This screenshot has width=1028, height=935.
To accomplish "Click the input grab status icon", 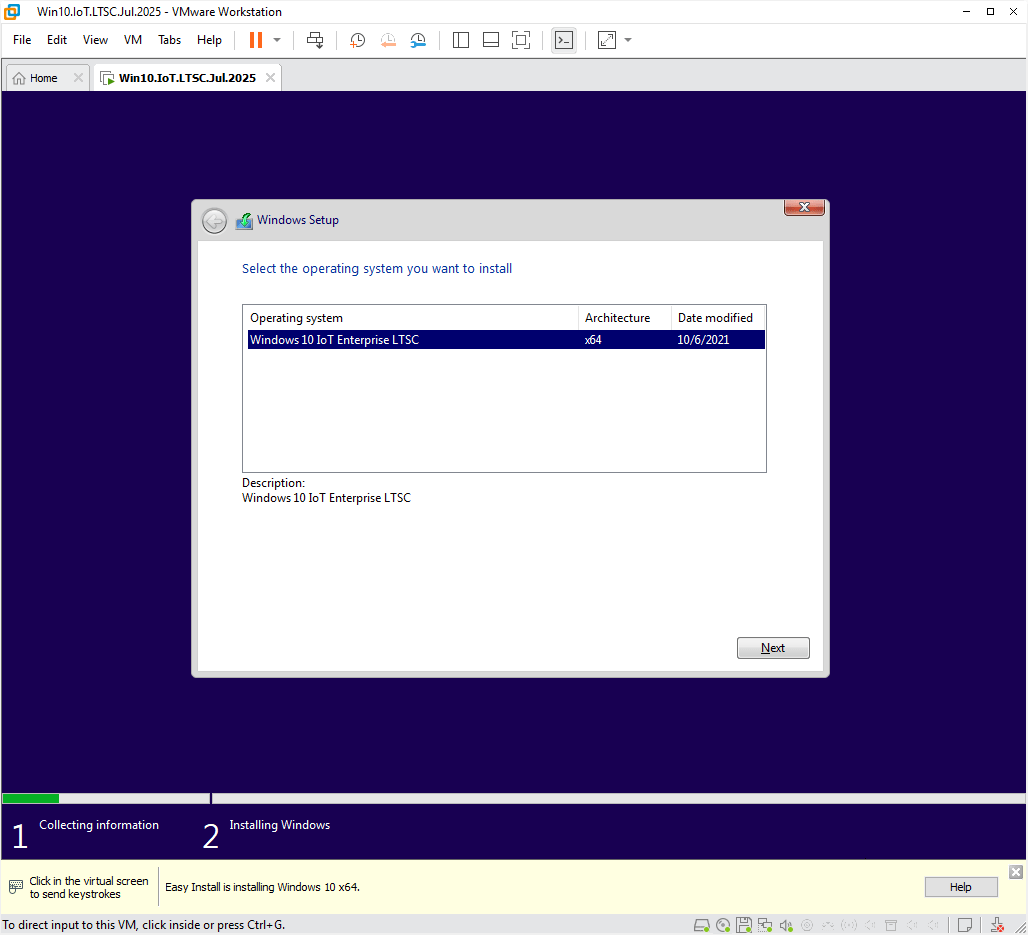I will click(997, 925).
